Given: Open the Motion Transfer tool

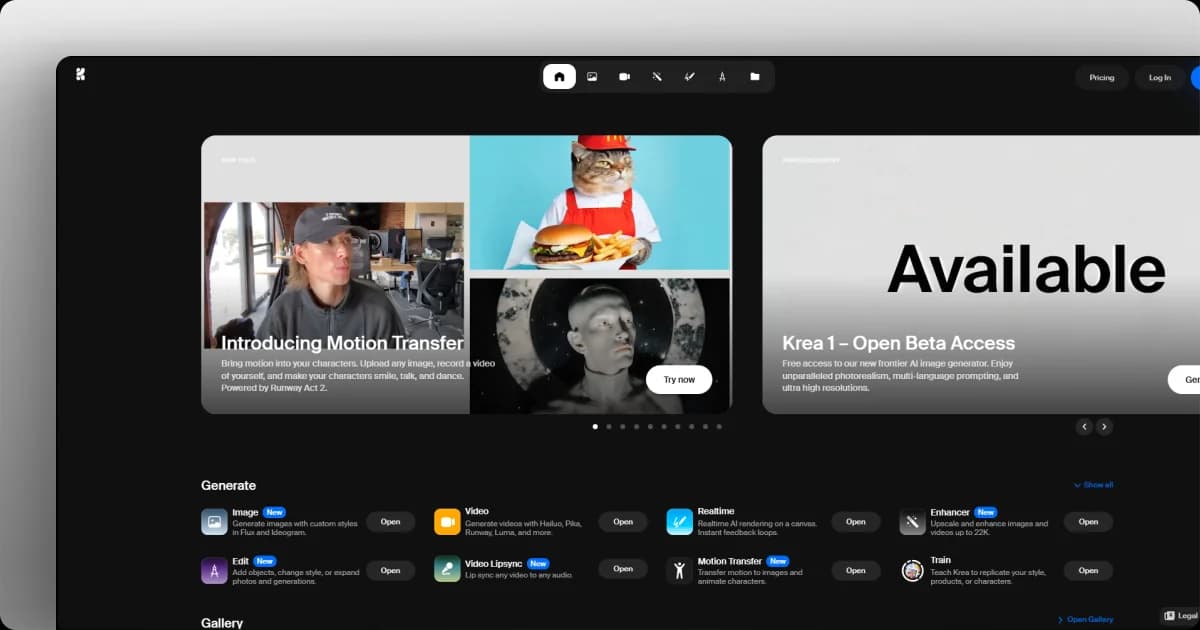Looking at the screenshot, I should [x=856, y=570].
